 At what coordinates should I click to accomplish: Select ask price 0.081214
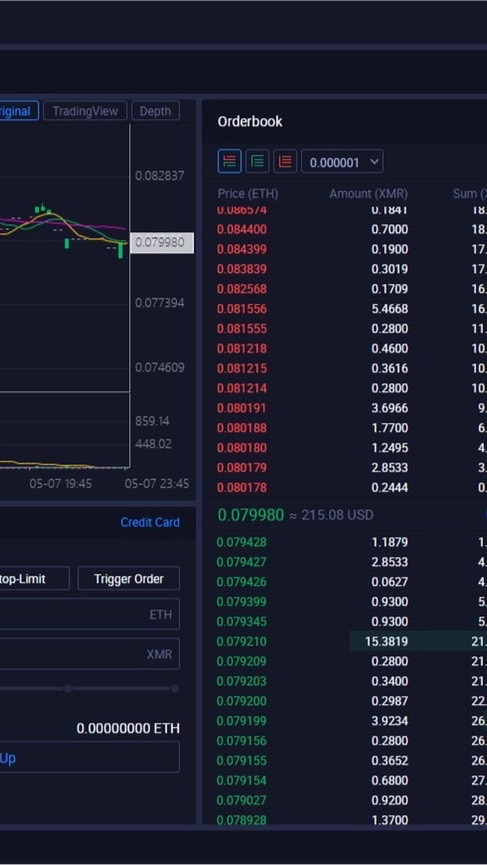point(242,388)
